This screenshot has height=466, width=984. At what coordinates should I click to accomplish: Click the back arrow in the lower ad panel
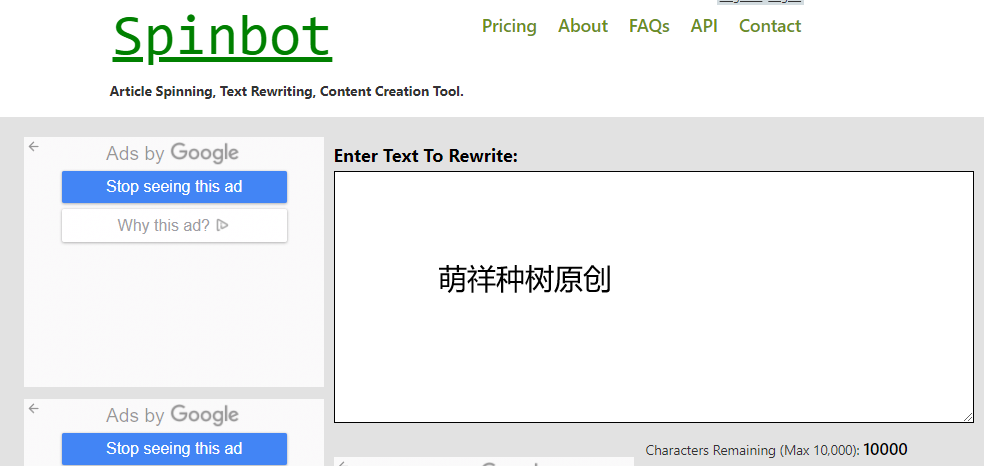tap(34, 408)
